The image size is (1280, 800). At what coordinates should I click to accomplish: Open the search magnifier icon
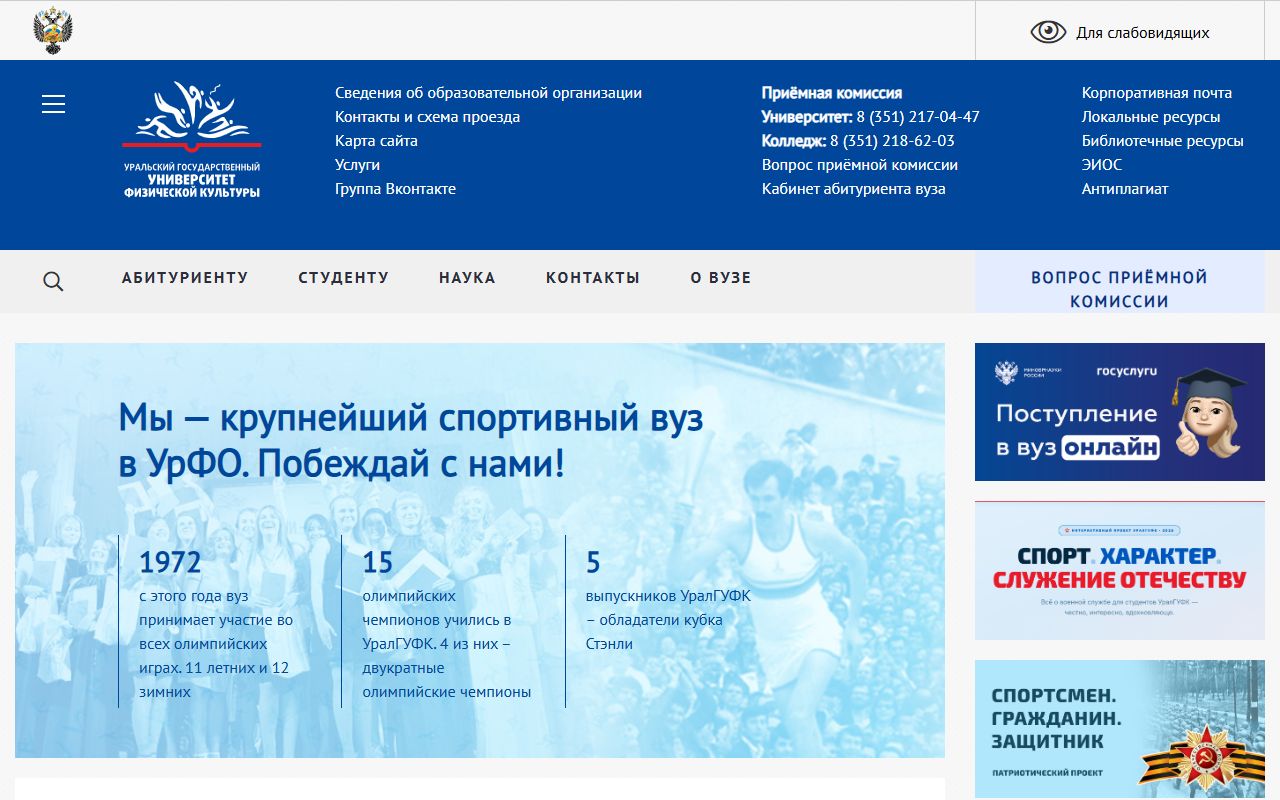pos(53,281)
